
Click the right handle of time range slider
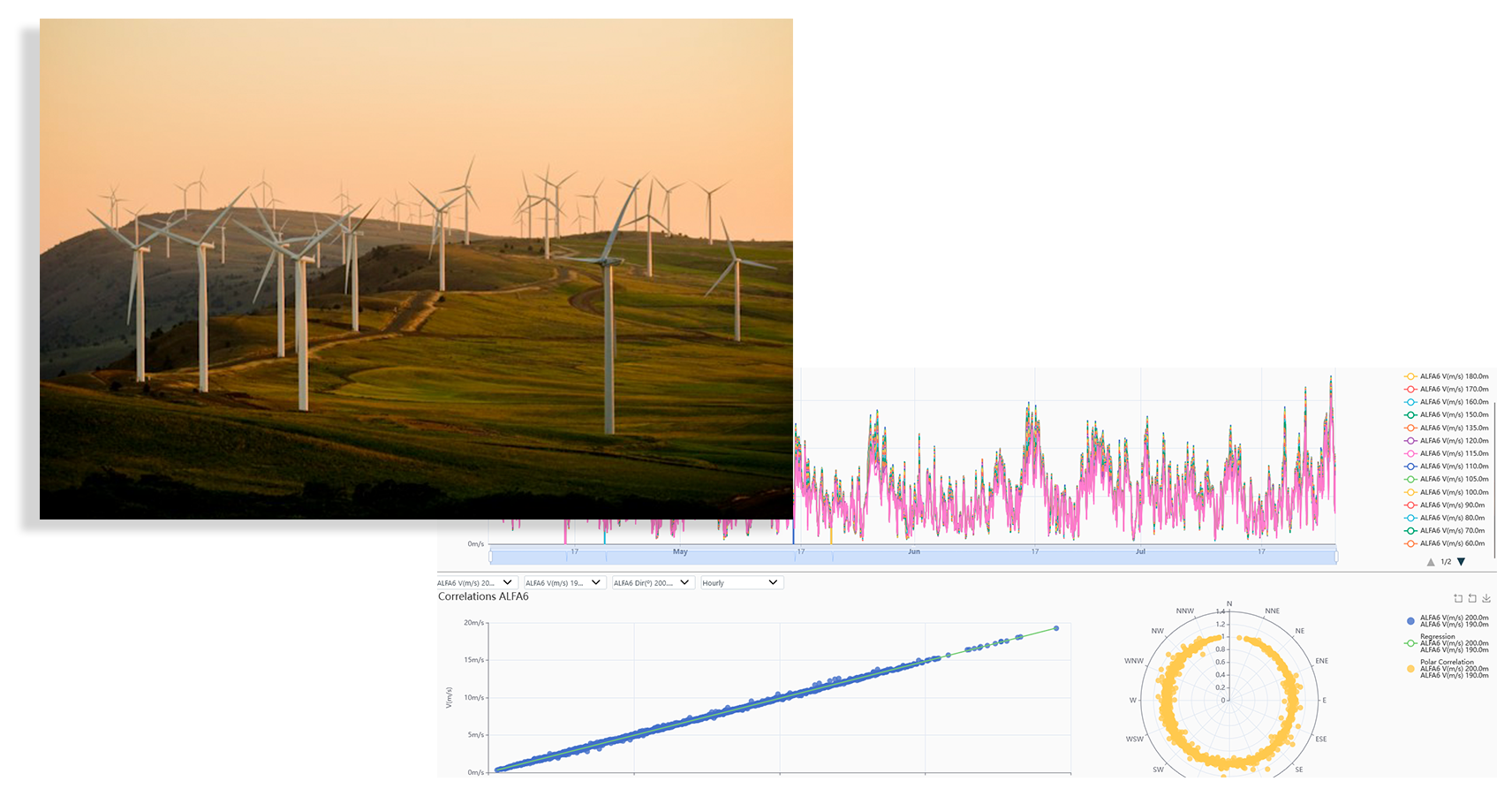click(1336, 557)
